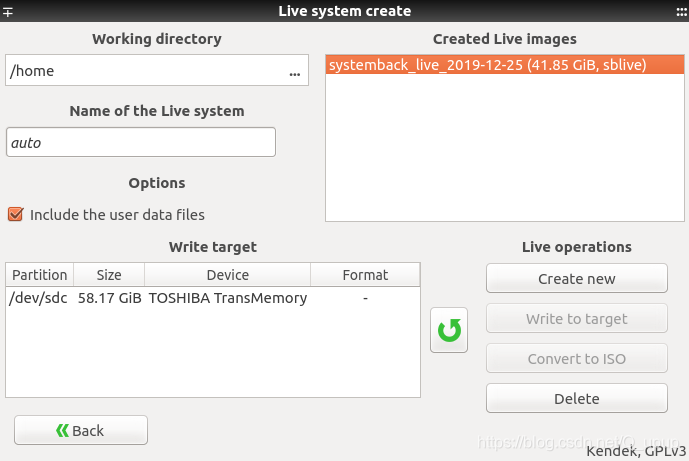Toggle the Include the user data files checkbox
The width and height of the screenshot is (689, 461).
click(x=16, y=214)
